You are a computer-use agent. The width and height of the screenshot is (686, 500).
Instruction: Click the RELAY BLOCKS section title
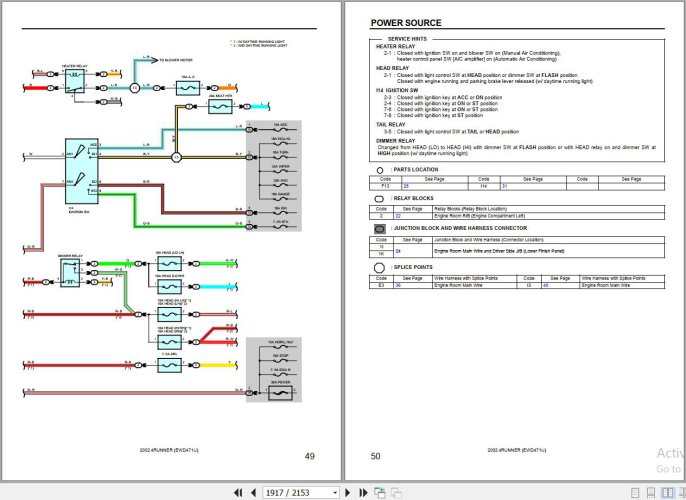point(412,199)
